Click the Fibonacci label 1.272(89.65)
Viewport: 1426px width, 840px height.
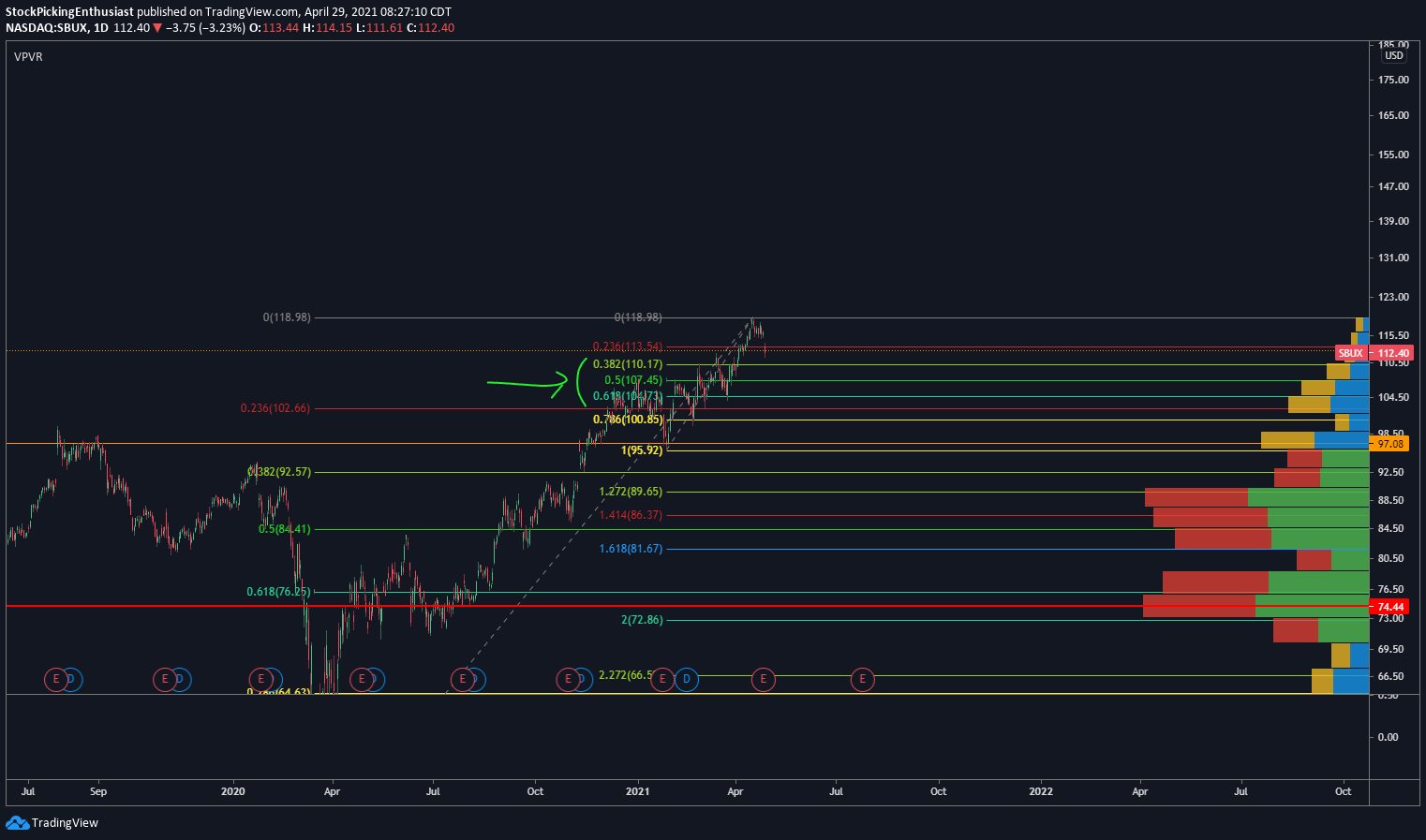(x=631, y=492)
